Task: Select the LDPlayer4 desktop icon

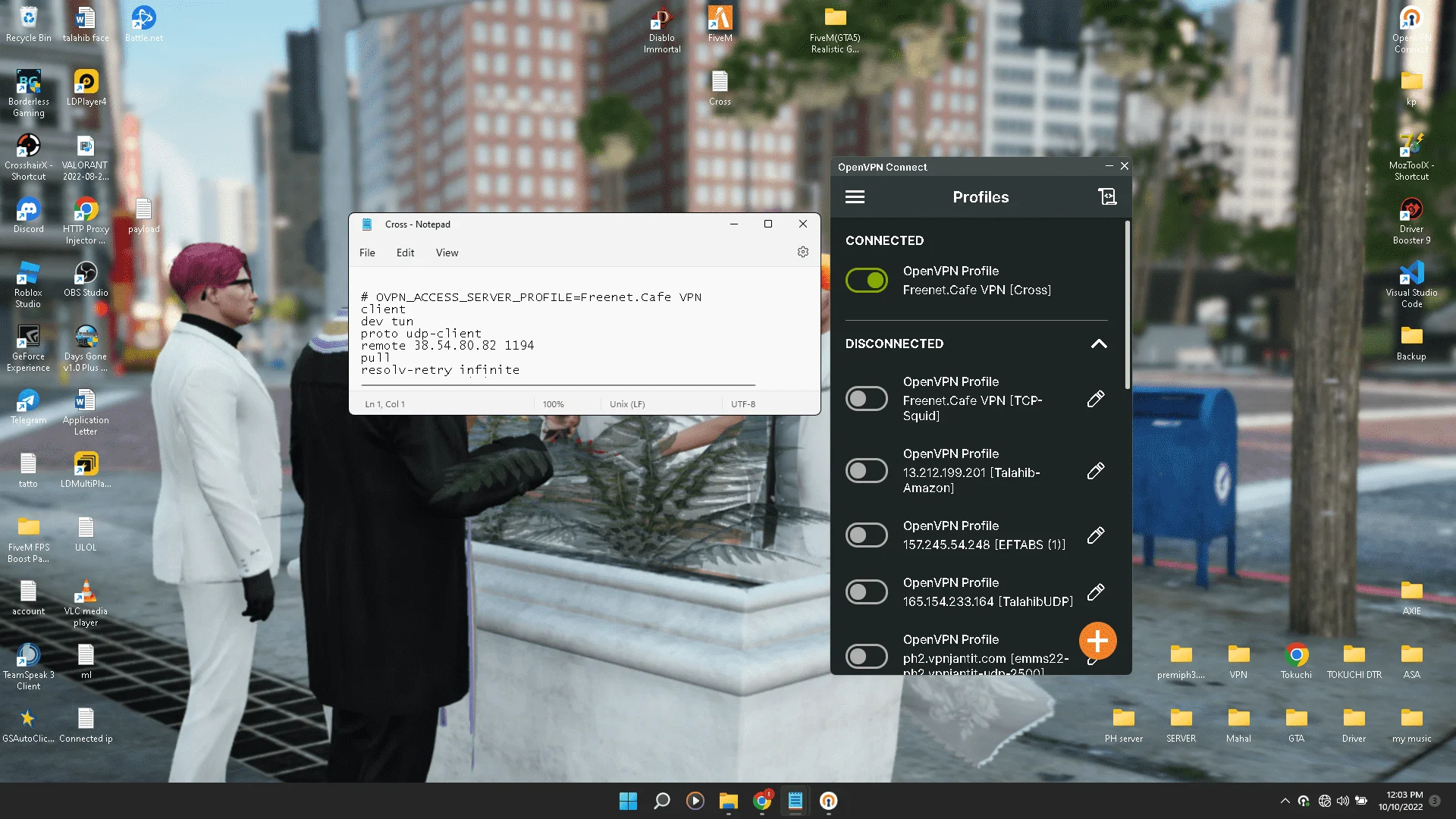Action: click(x=86, y=88)
